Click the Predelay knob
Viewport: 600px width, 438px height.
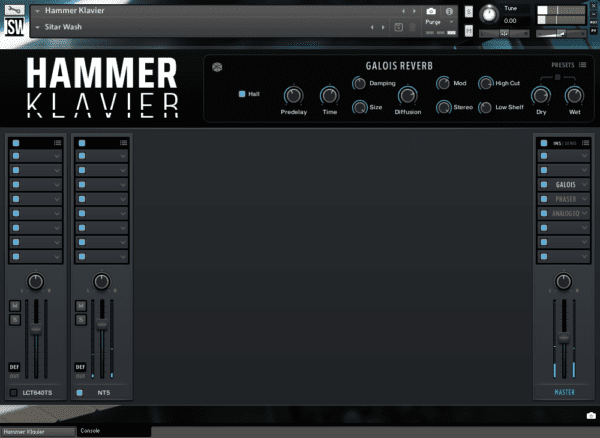(293, 96)
